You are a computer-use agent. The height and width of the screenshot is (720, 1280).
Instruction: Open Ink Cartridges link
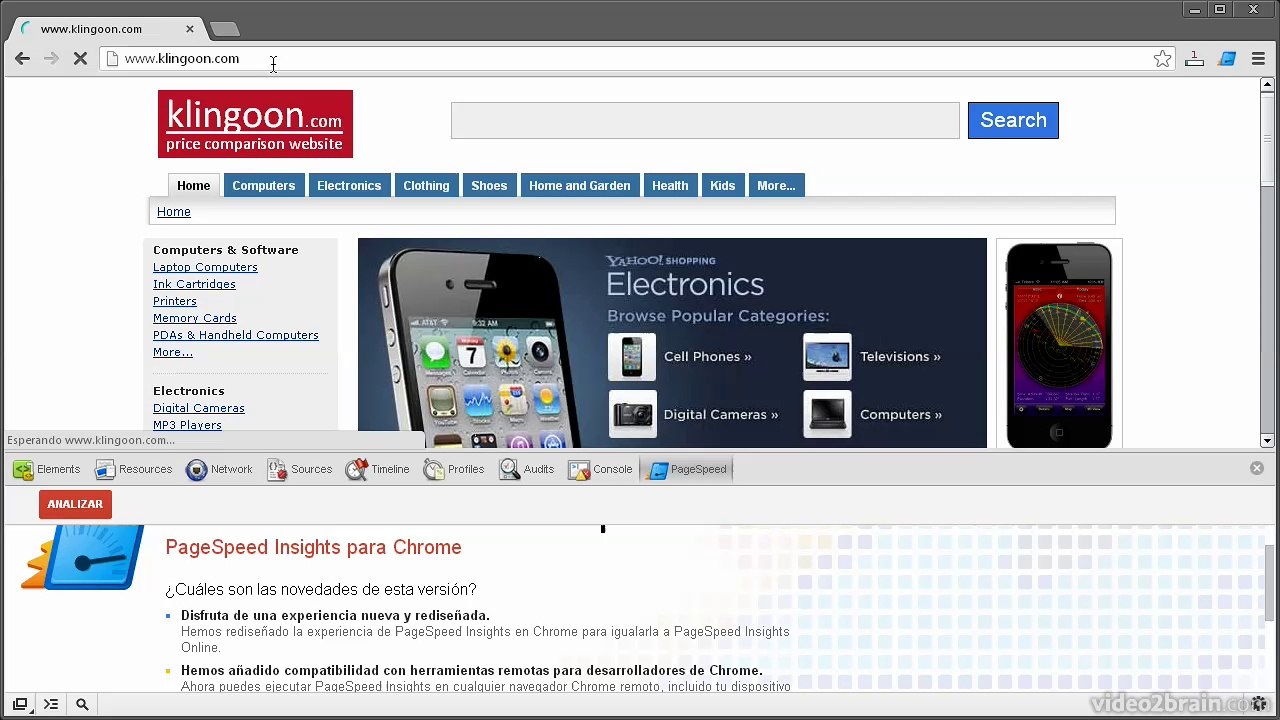(x=194, y=284)
